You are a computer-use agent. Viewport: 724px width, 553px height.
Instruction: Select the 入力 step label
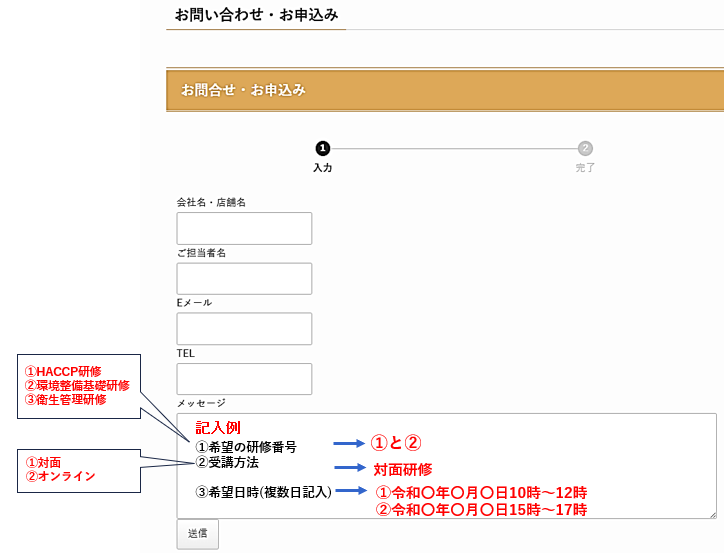pyautogui.click(x=322, y=168)
